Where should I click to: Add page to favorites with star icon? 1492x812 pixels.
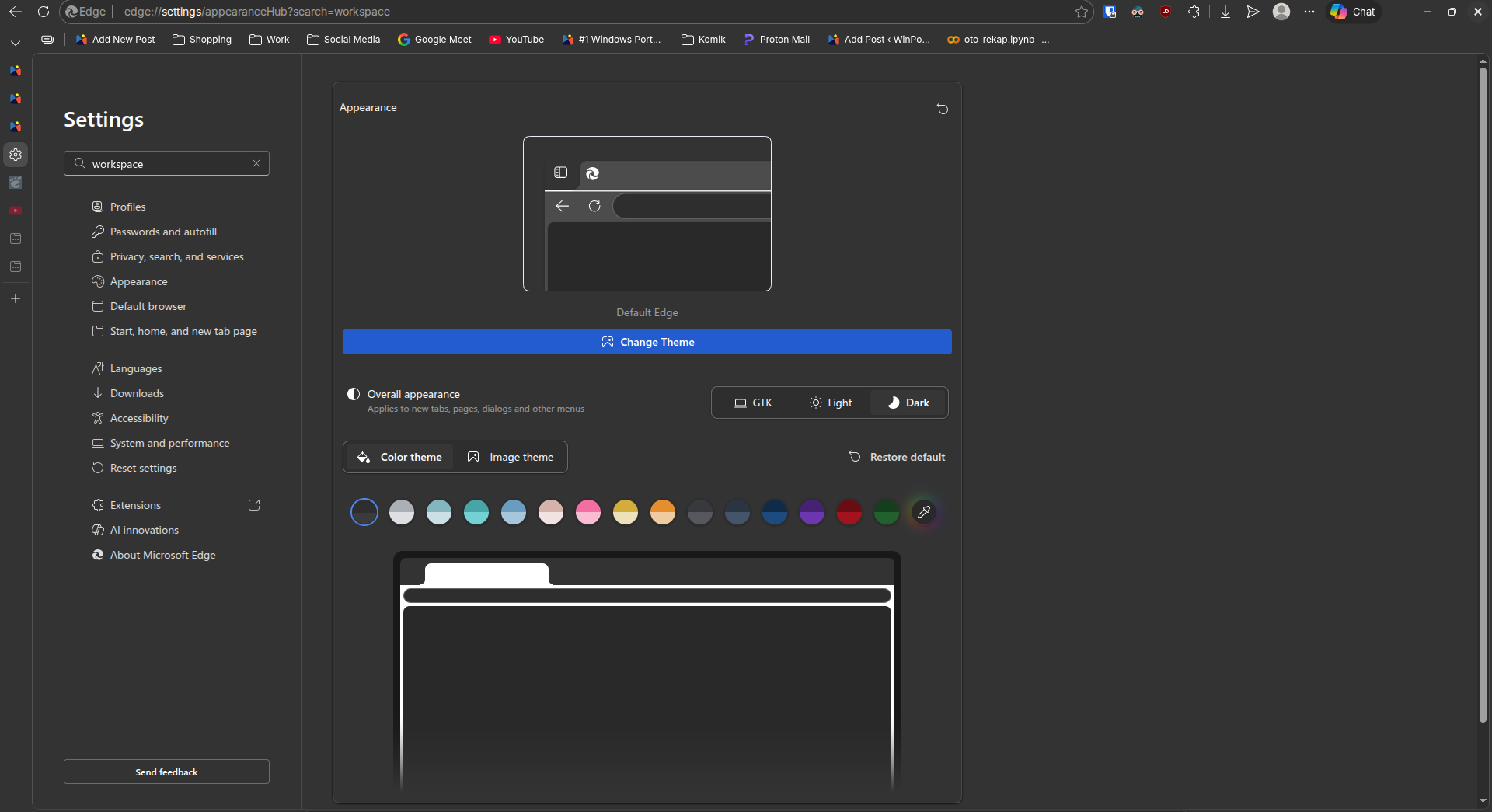[1081, 12]
